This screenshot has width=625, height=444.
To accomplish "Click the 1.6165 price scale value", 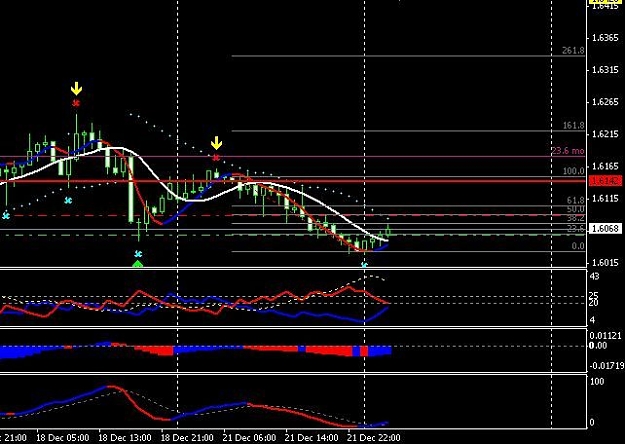I will tap(605, 166).
